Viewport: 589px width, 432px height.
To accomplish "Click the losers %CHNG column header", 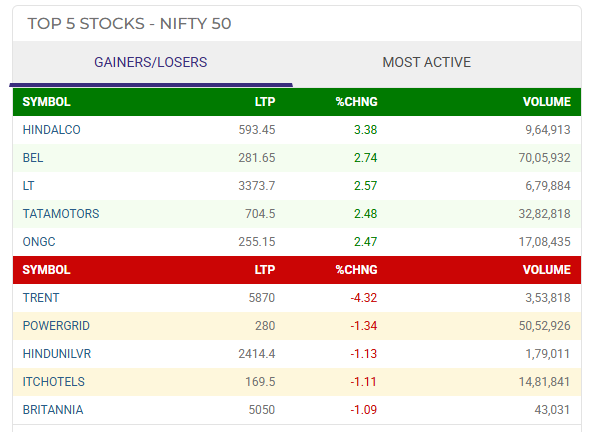I will click(x=356, y=270).
